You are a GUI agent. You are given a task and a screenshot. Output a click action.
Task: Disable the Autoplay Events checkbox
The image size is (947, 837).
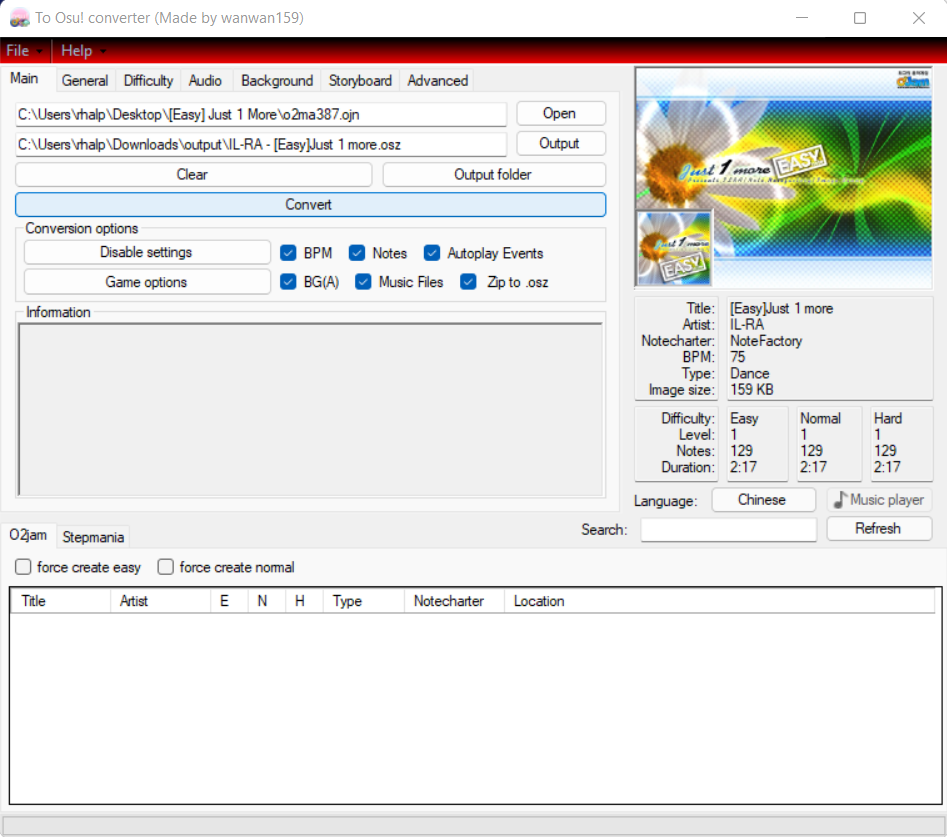pos(432,253)
